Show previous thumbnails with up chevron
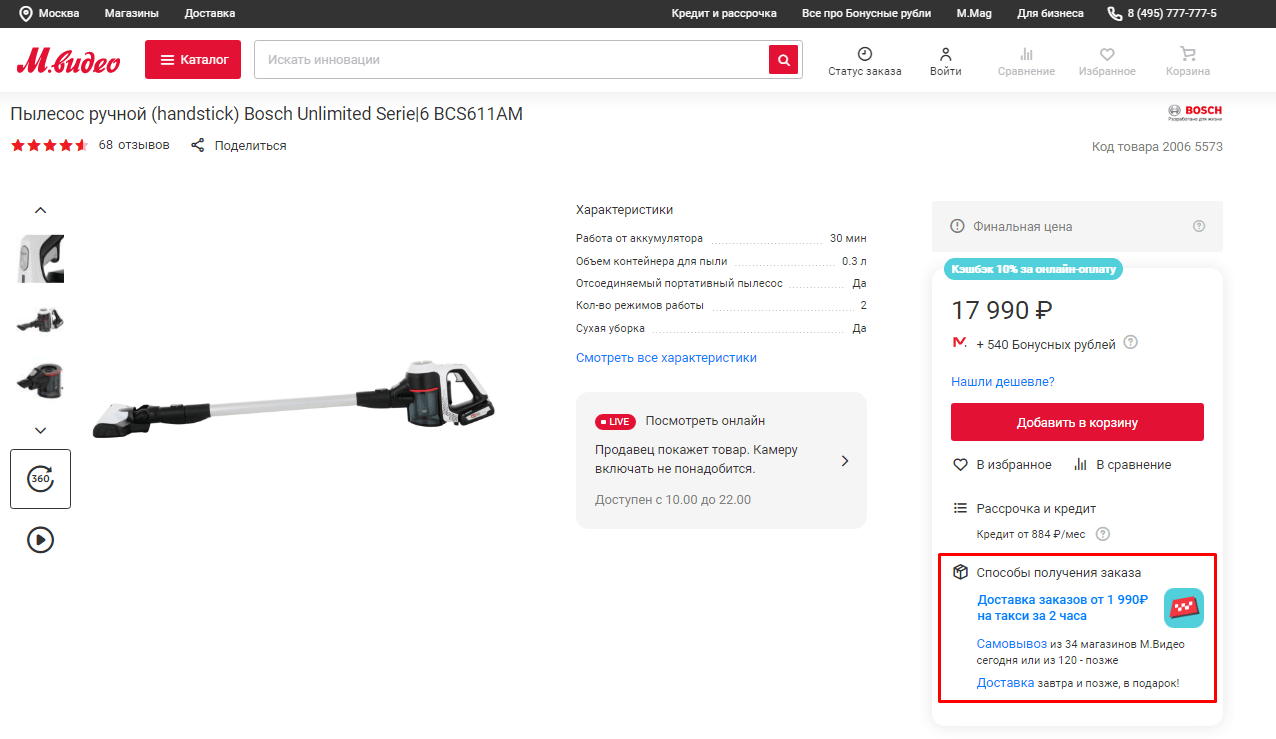This screenshot has width=1276, height=739. [x=41, y=210]
